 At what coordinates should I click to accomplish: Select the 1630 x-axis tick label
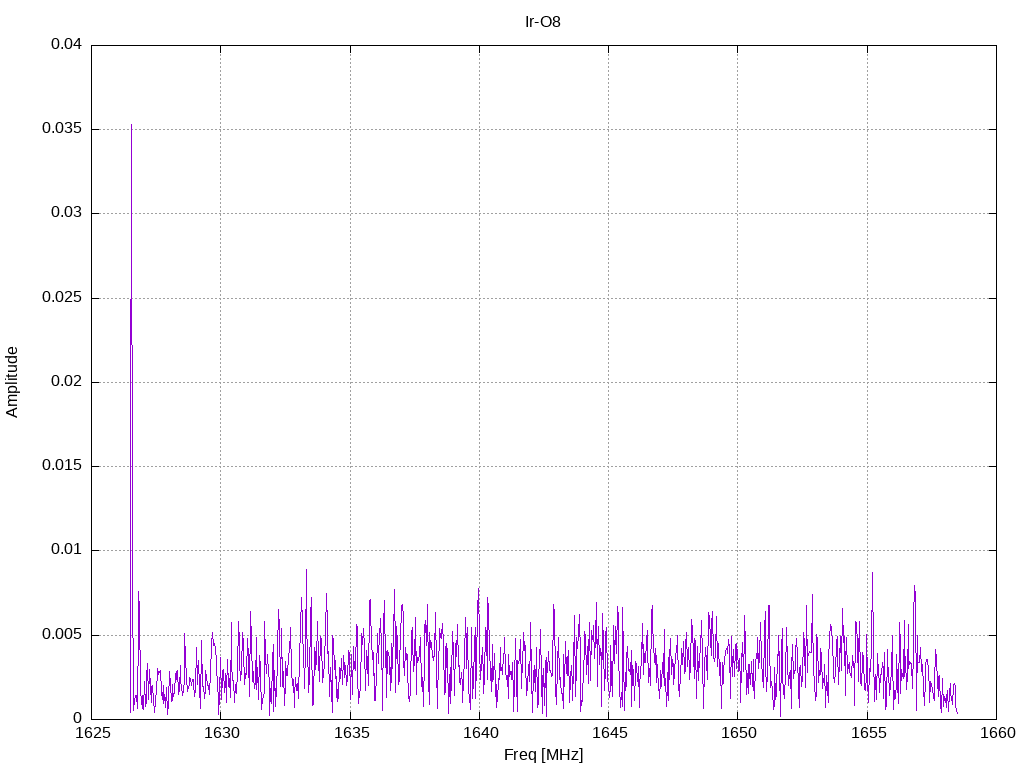coord(221,734)
